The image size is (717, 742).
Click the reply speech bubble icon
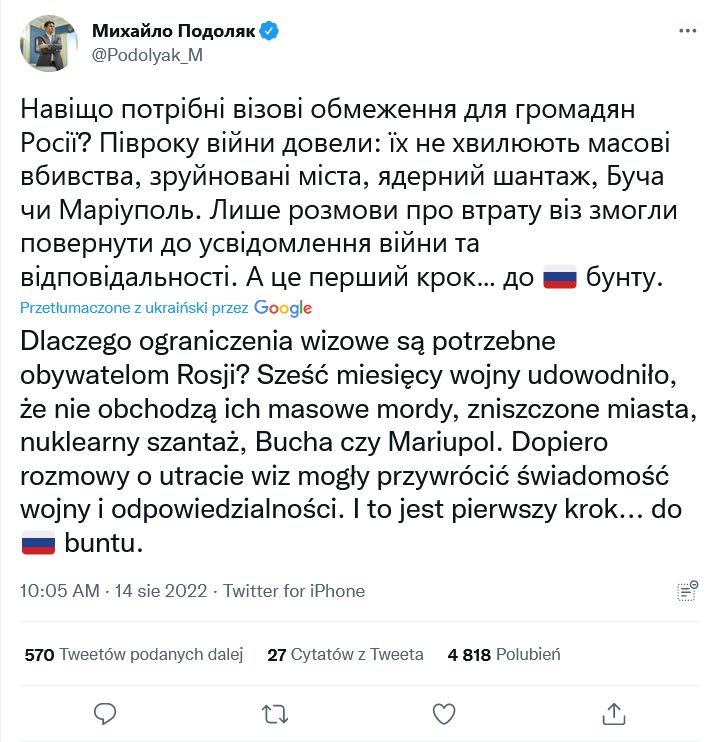coord(106,713)
